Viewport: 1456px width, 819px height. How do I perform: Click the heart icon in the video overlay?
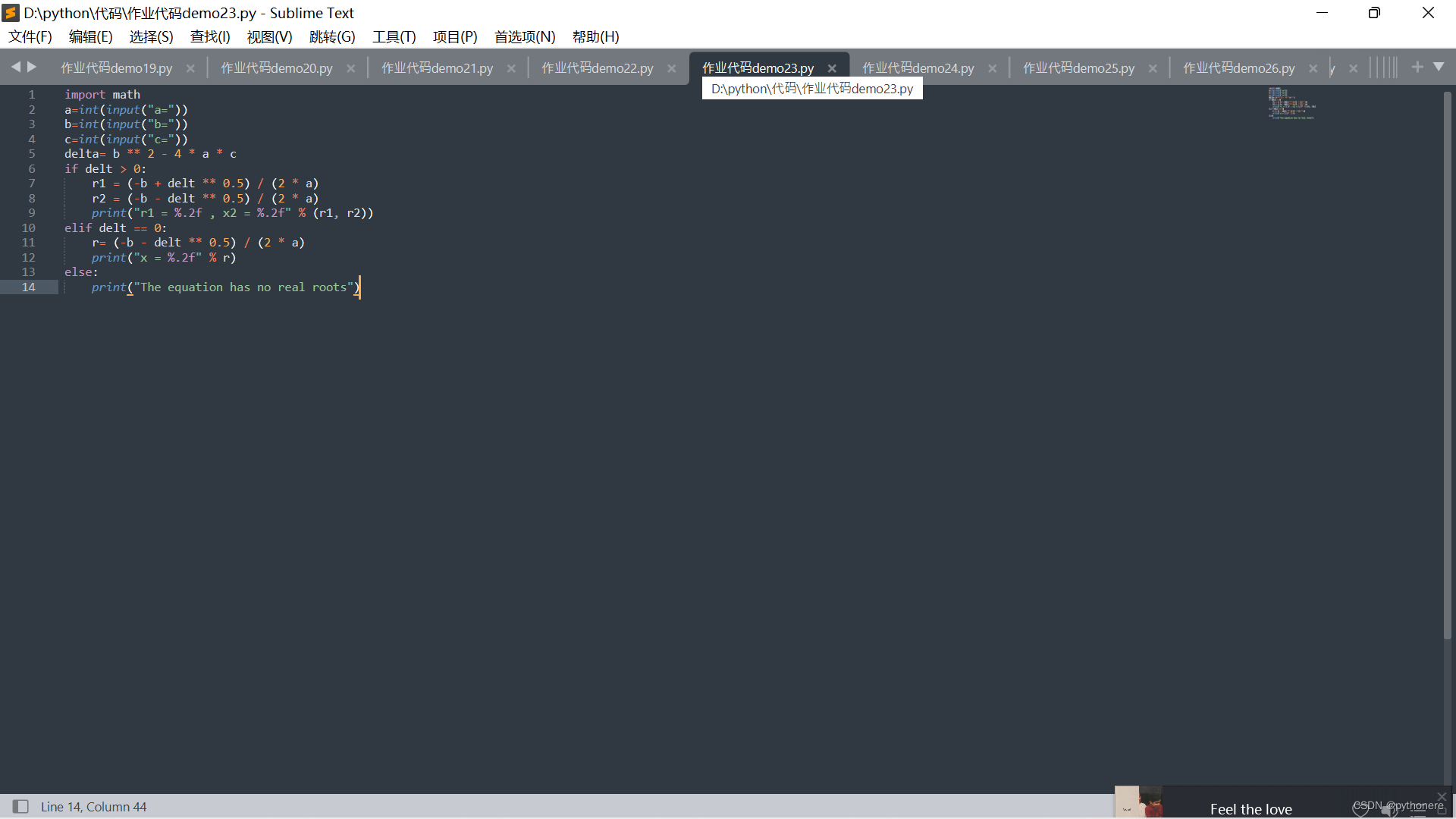[1360, 810]
